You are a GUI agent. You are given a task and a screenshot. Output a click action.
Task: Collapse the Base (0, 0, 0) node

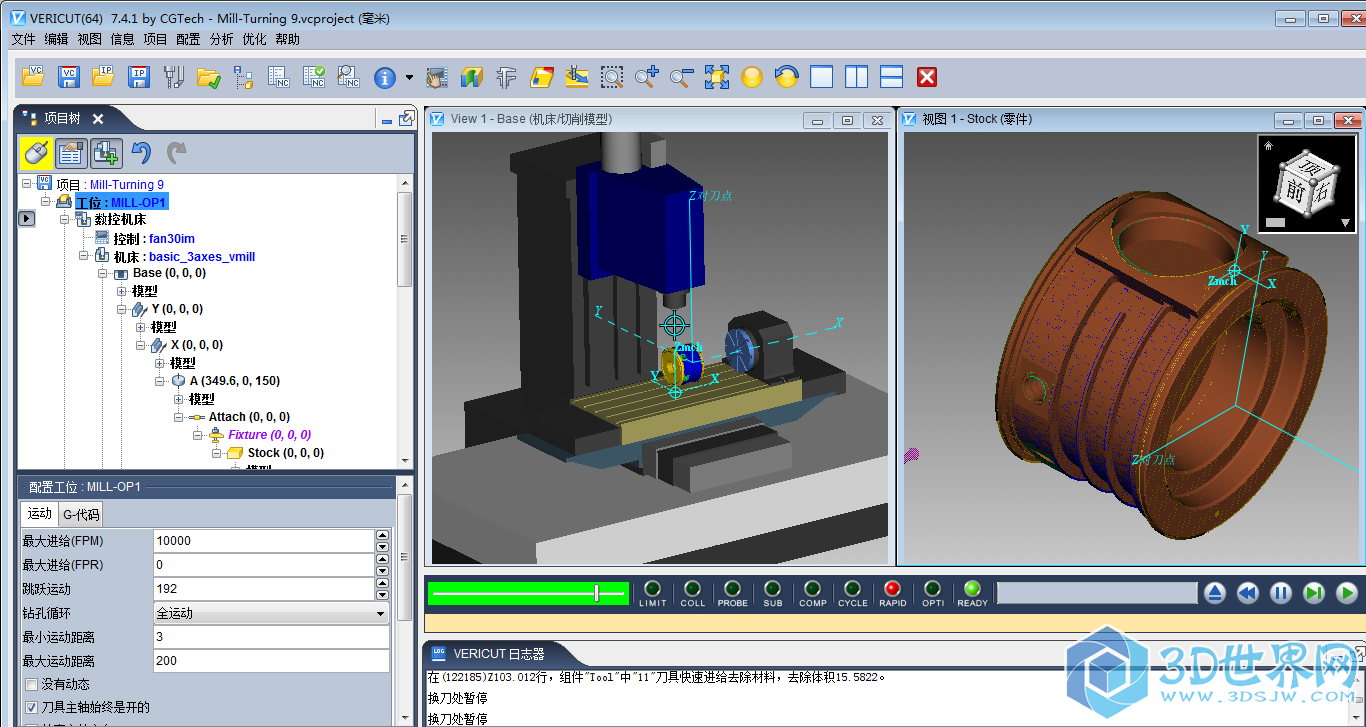coord(103,273)
